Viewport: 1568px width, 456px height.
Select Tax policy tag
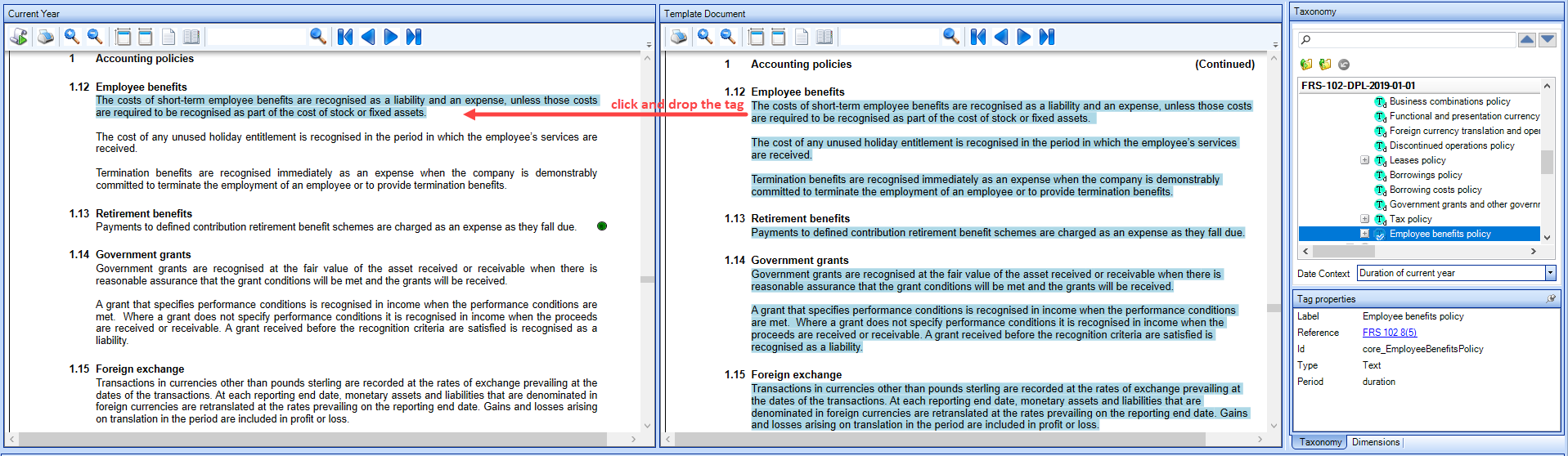1410,219
